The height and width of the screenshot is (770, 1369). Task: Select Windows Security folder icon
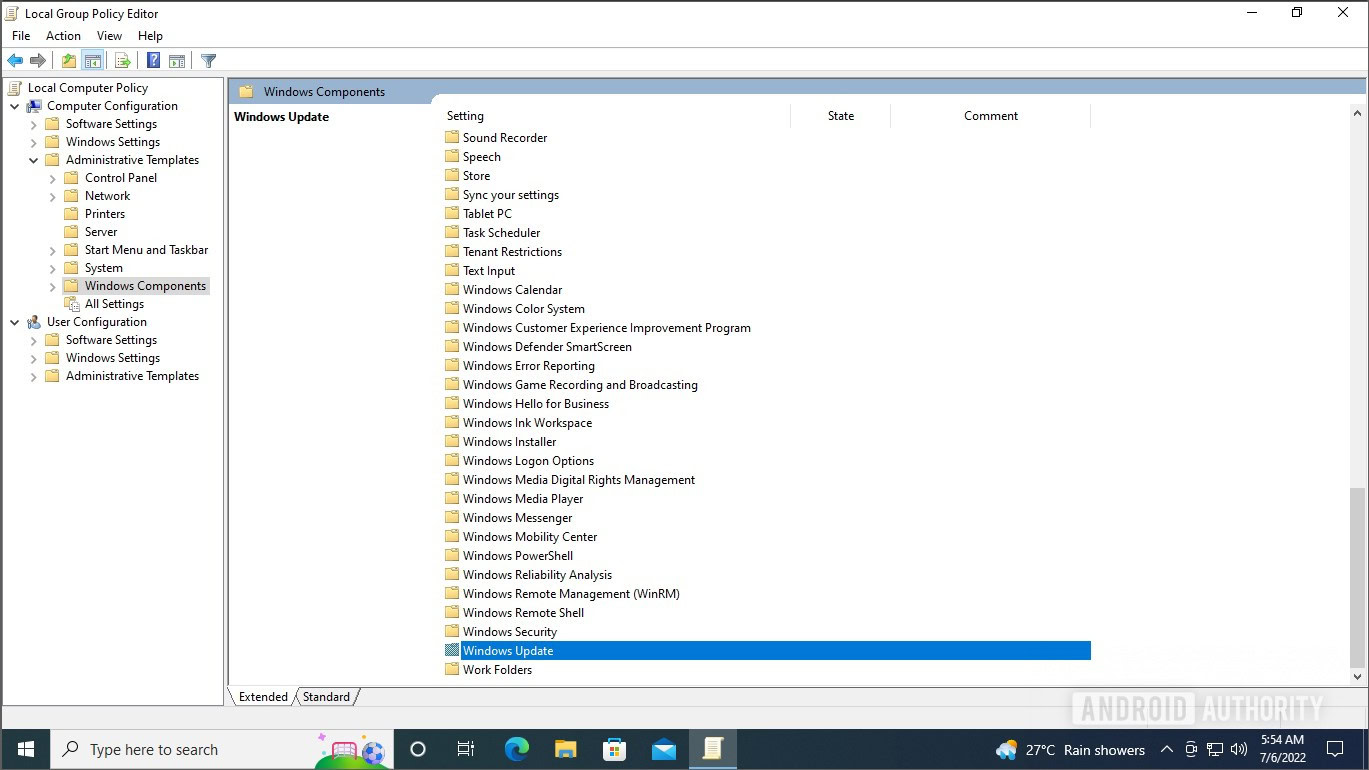coord(452,631)
